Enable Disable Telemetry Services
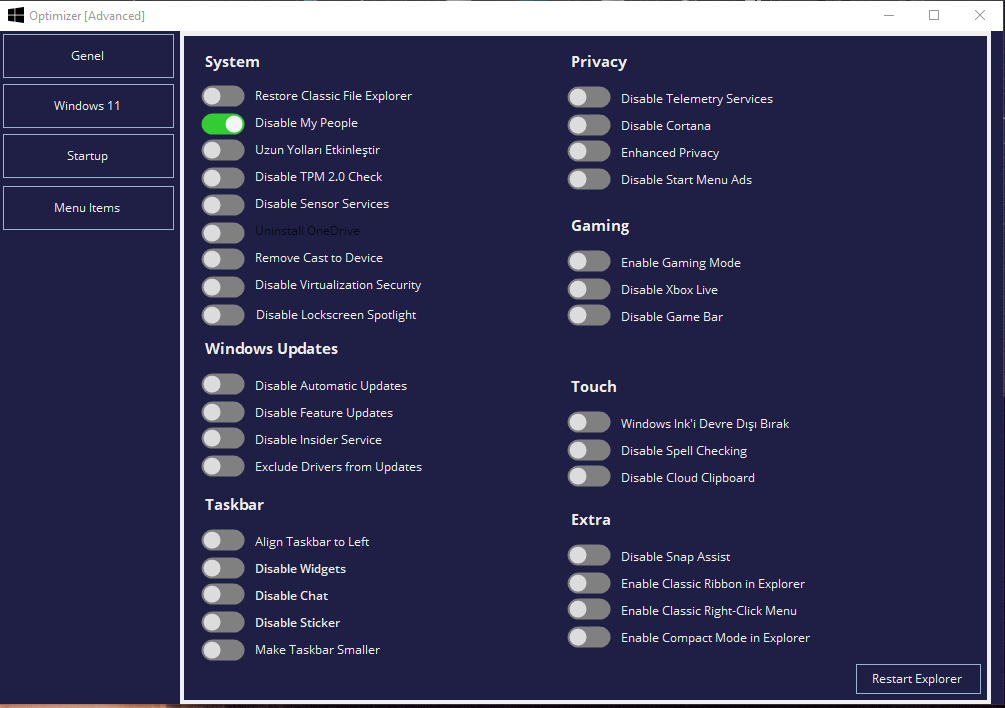 click(x=589, y=97)
